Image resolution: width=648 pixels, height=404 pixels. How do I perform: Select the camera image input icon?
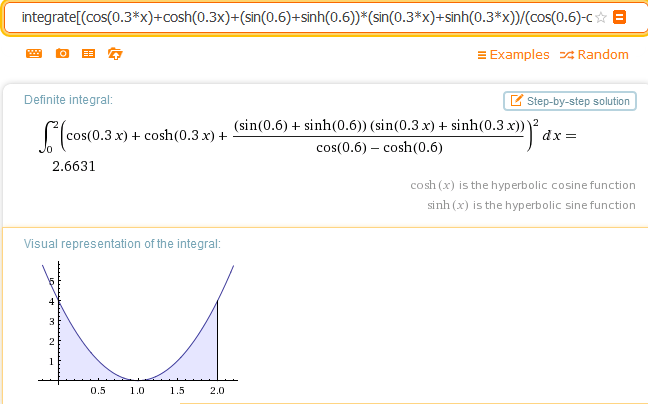point(62,54)
